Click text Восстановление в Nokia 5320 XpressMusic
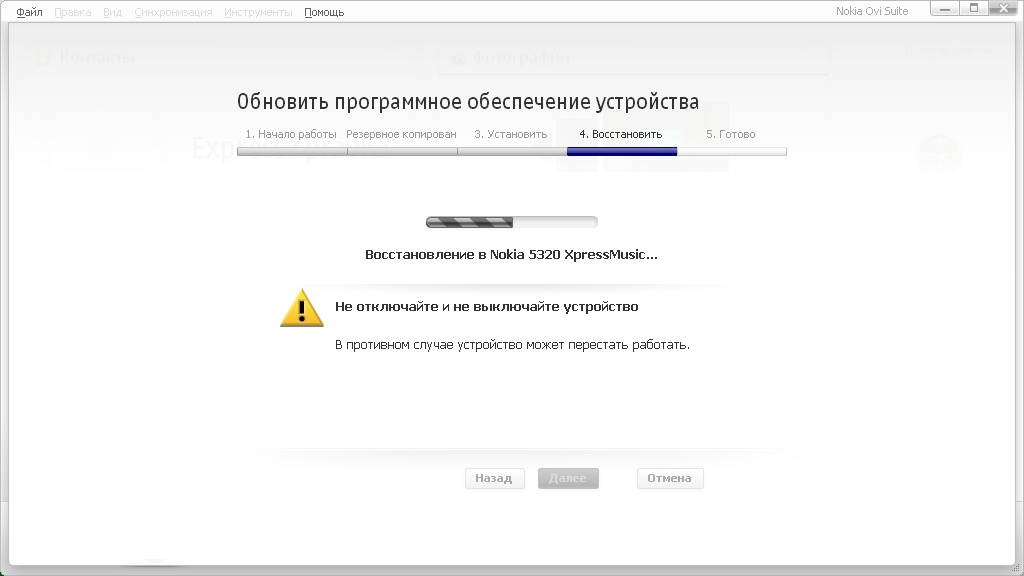This screenshot has width=1024, height=576. 511,255
